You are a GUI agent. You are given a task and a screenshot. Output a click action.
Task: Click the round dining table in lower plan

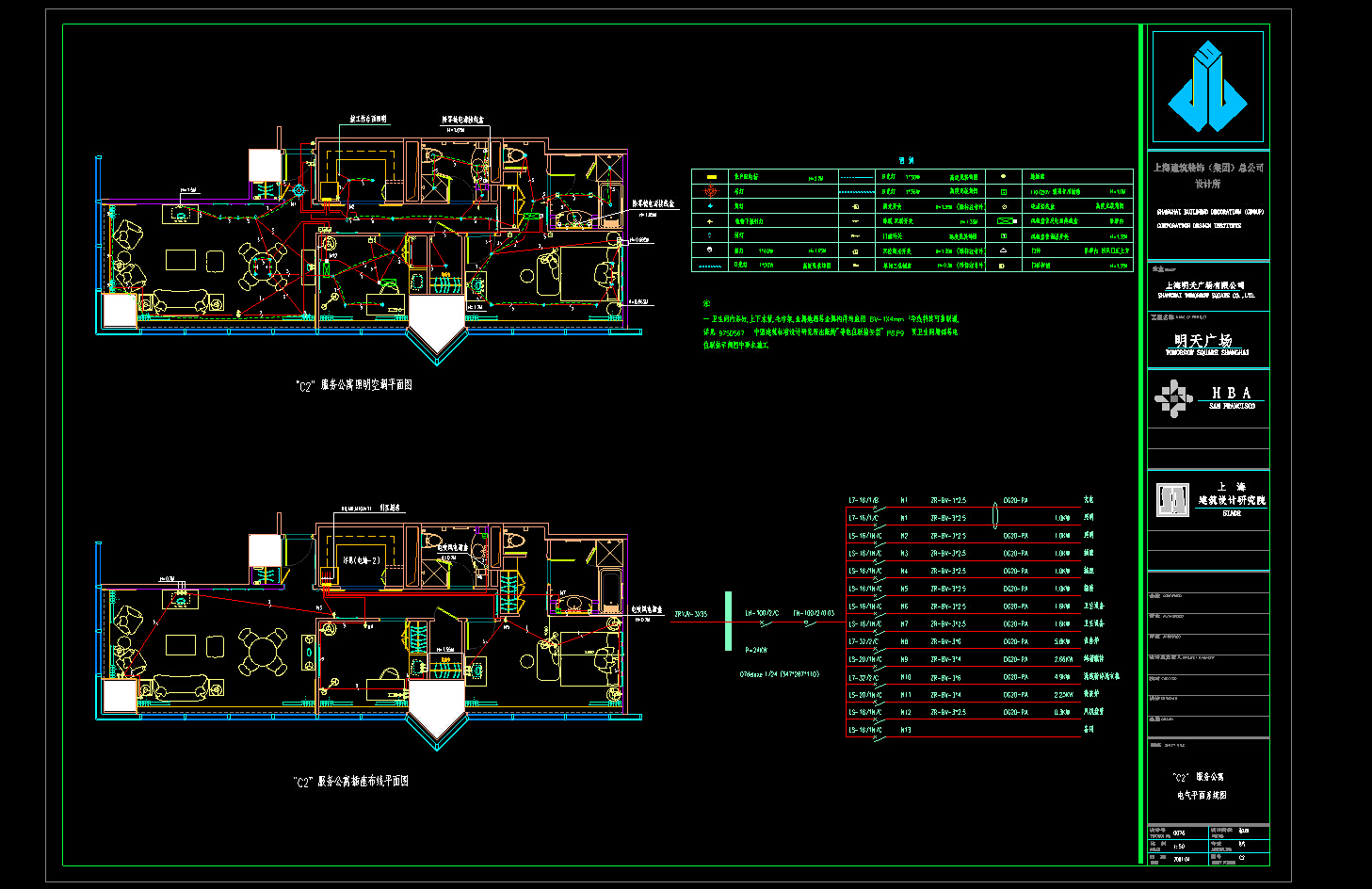[264, 652]
